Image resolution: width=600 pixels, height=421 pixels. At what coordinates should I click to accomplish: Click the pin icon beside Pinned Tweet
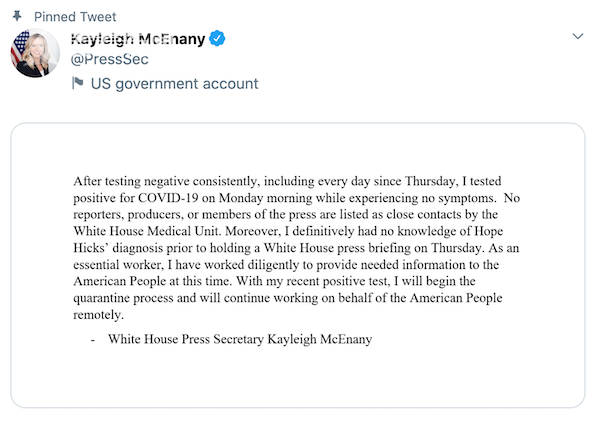click(x=18, y=17)
